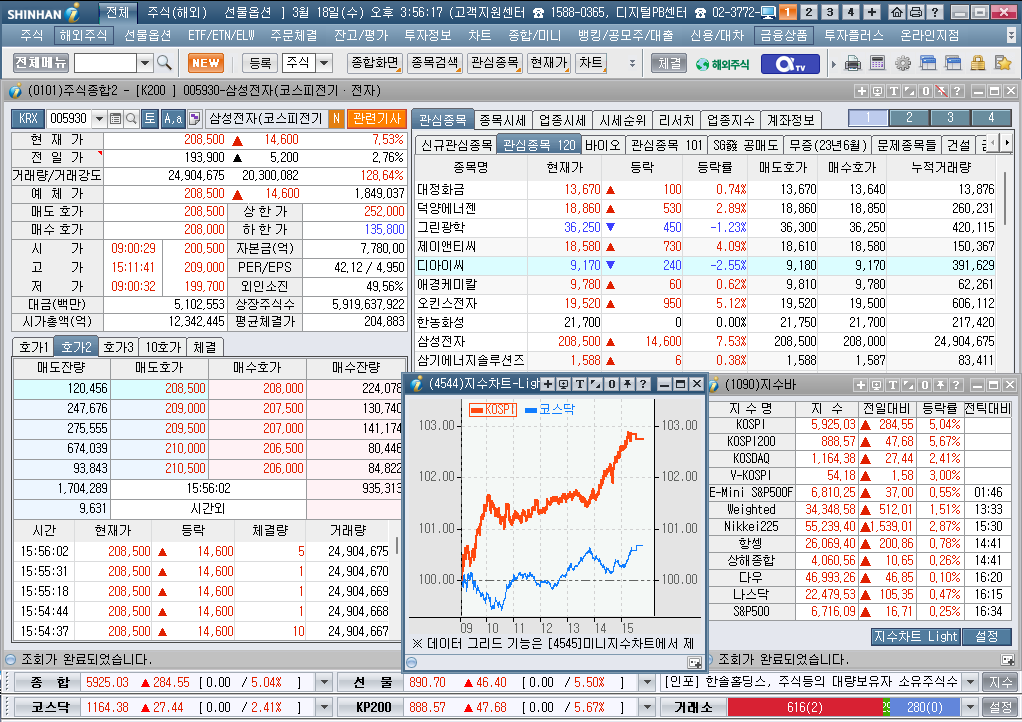Viewport: 1022px width, 722px height.
Task: Click the plus icon in 주식종합2 title bar
Action: pos(862,91)
